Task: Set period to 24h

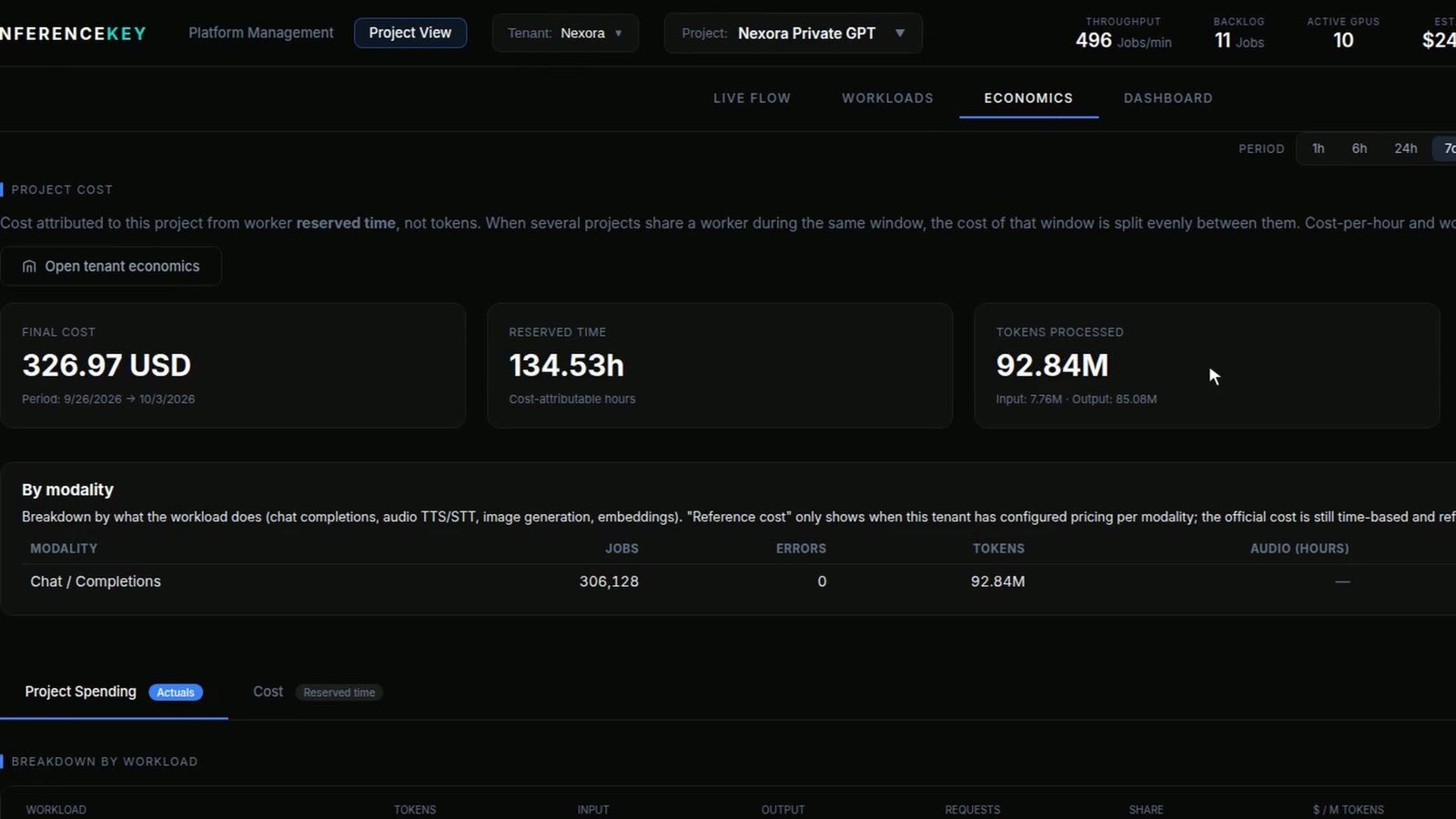Action: tap(1405, 148)
